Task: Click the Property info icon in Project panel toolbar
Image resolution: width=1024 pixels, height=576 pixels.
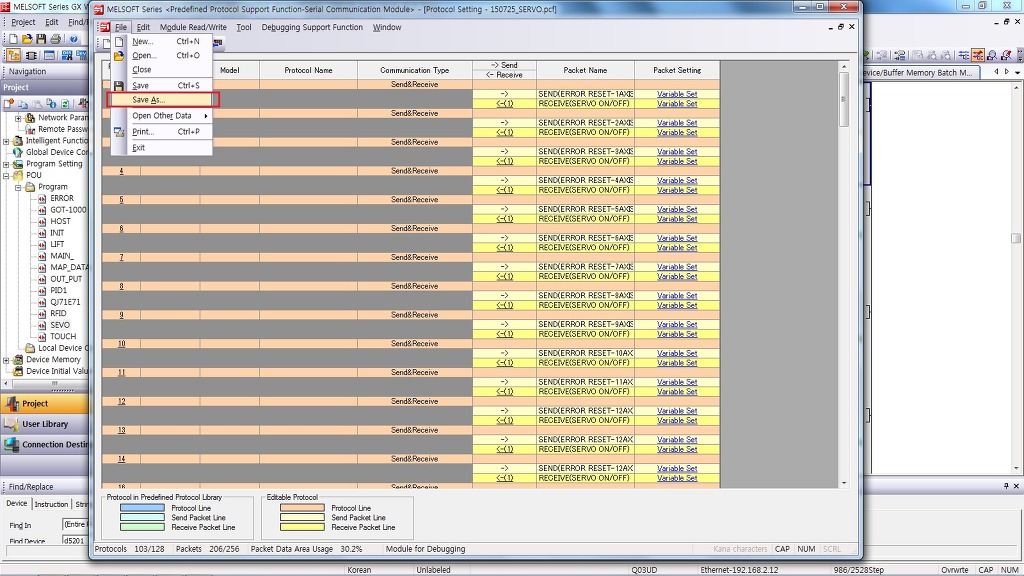Action: point(51,103)
